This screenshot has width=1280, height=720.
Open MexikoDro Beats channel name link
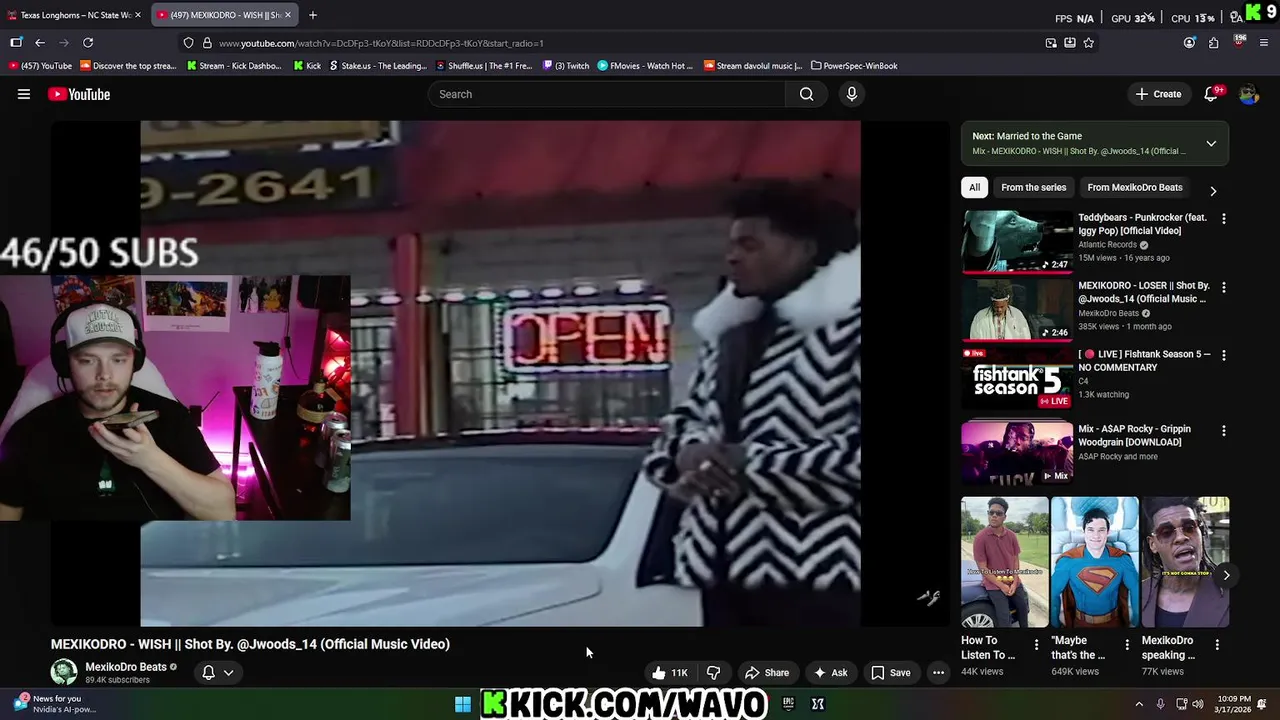click(x=126, y=667)
